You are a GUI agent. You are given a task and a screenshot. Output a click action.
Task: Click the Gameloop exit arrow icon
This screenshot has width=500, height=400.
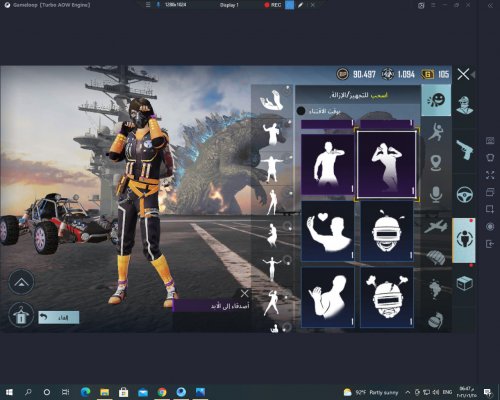(490, 244)
